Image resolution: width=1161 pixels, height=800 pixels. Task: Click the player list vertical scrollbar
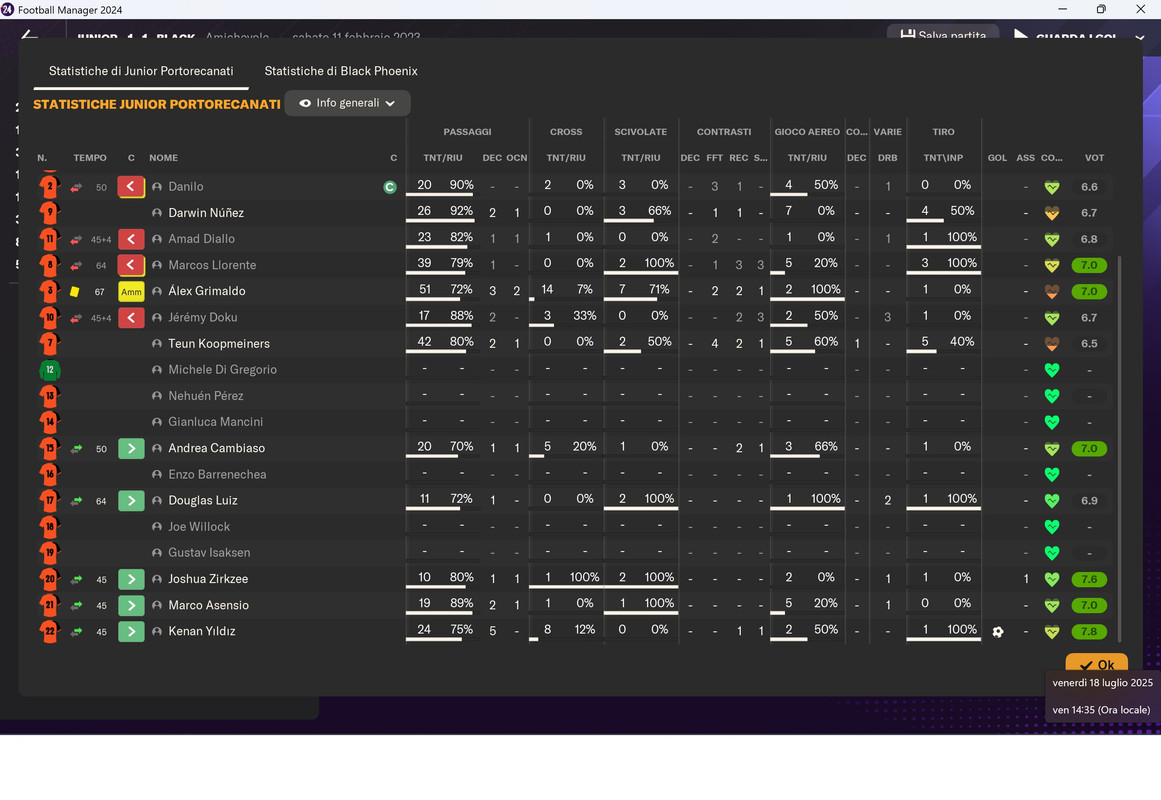click(1119, 448)
